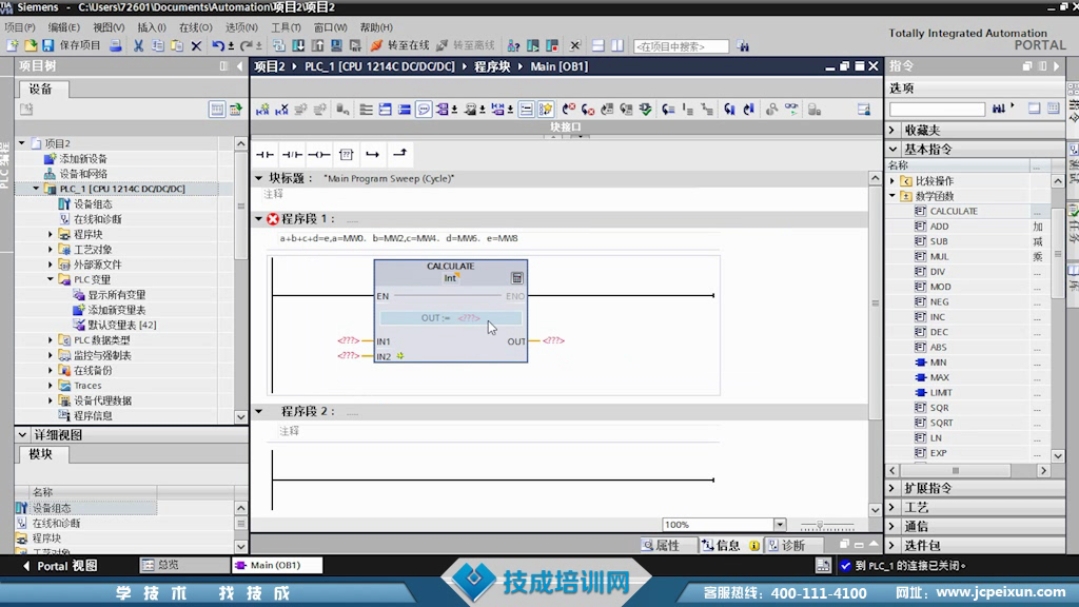Viewport: 1079px width, 607px height.
Task: Toggle network comments display icon
Action: click(x=526, y=109)
